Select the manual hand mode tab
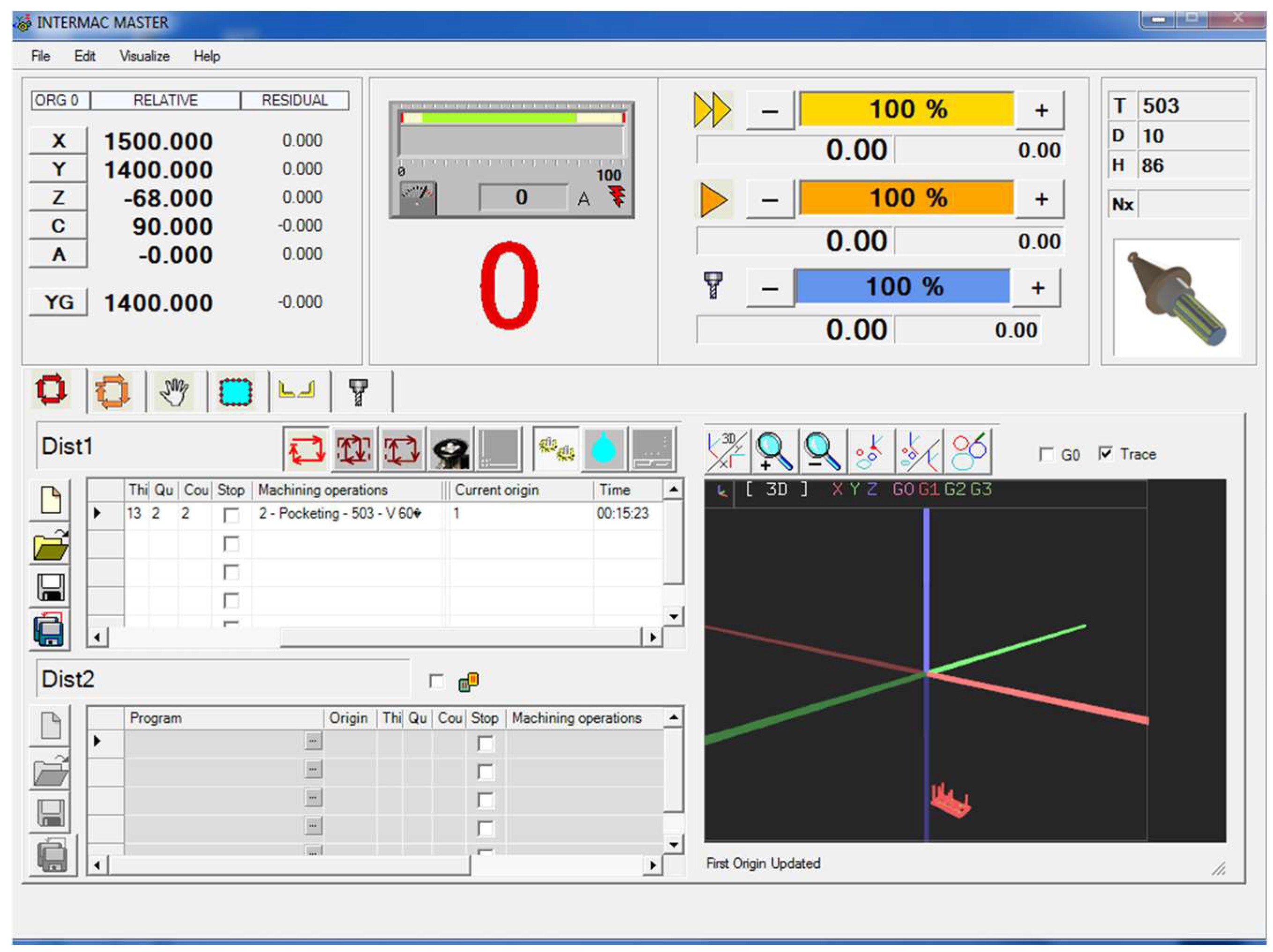This screenshot has height=952, width=1273. 174,392
